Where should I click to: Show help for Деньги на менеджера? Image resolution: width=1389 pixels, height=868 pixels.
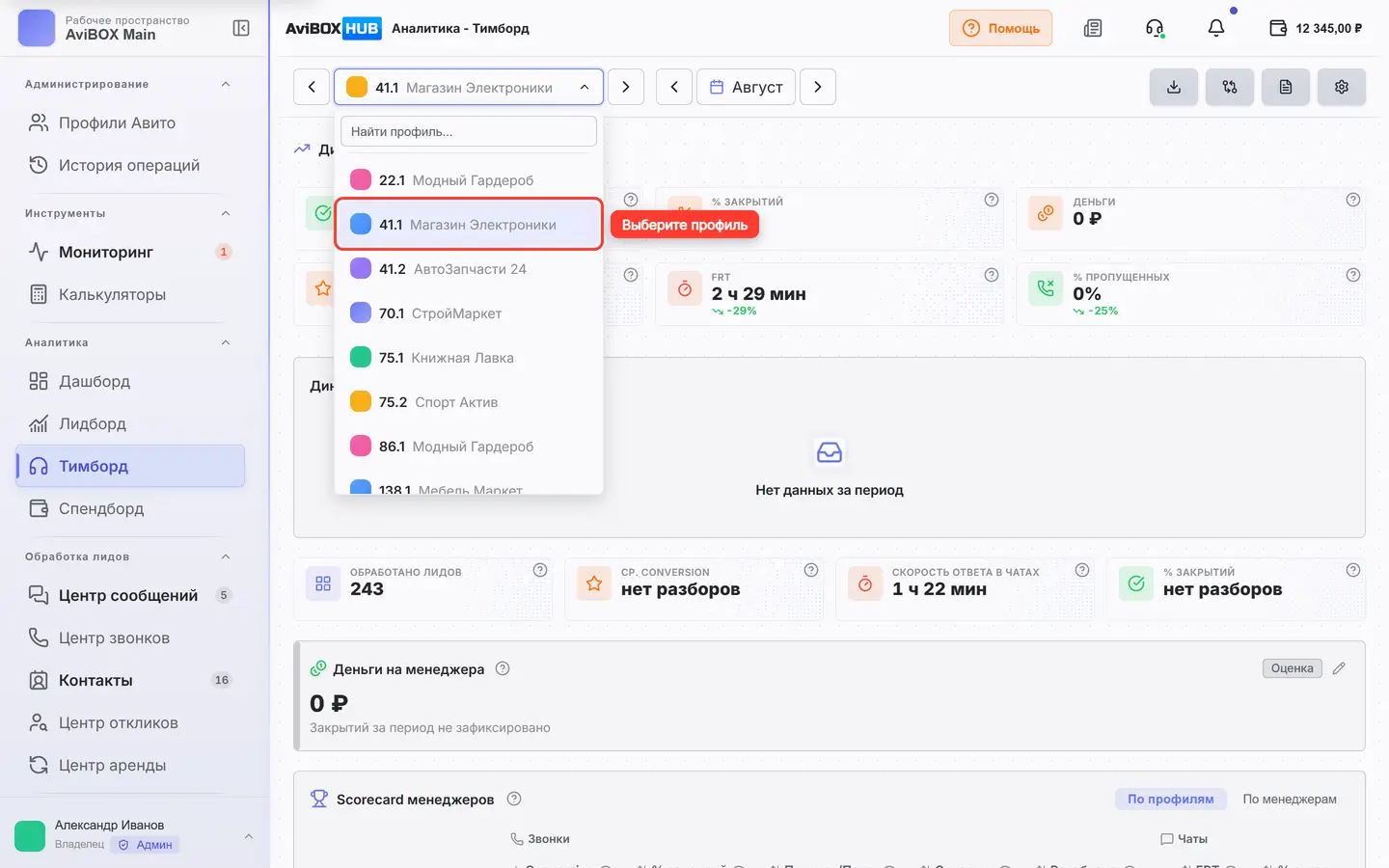click(503, 668)
